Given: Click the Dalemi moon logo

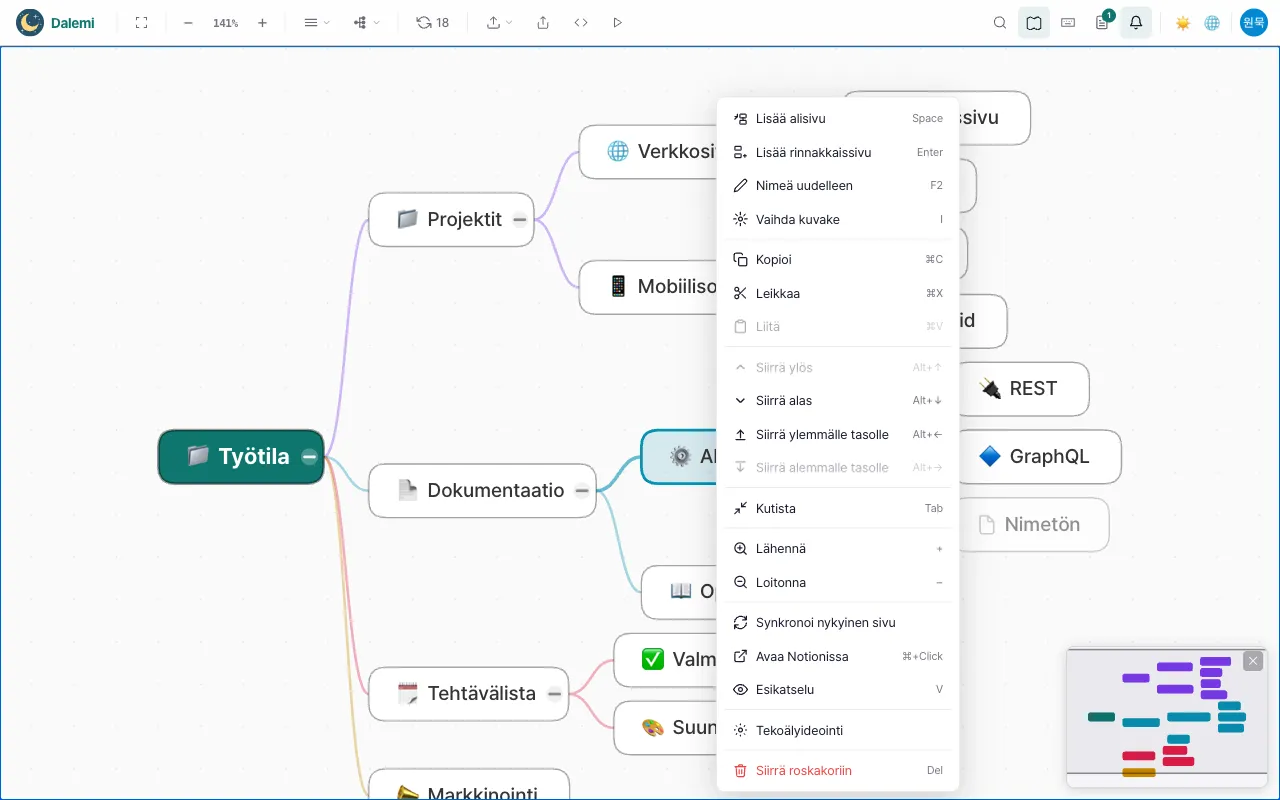Looking at the screenshot, I should pyautogui.click(x=30, y=22).
